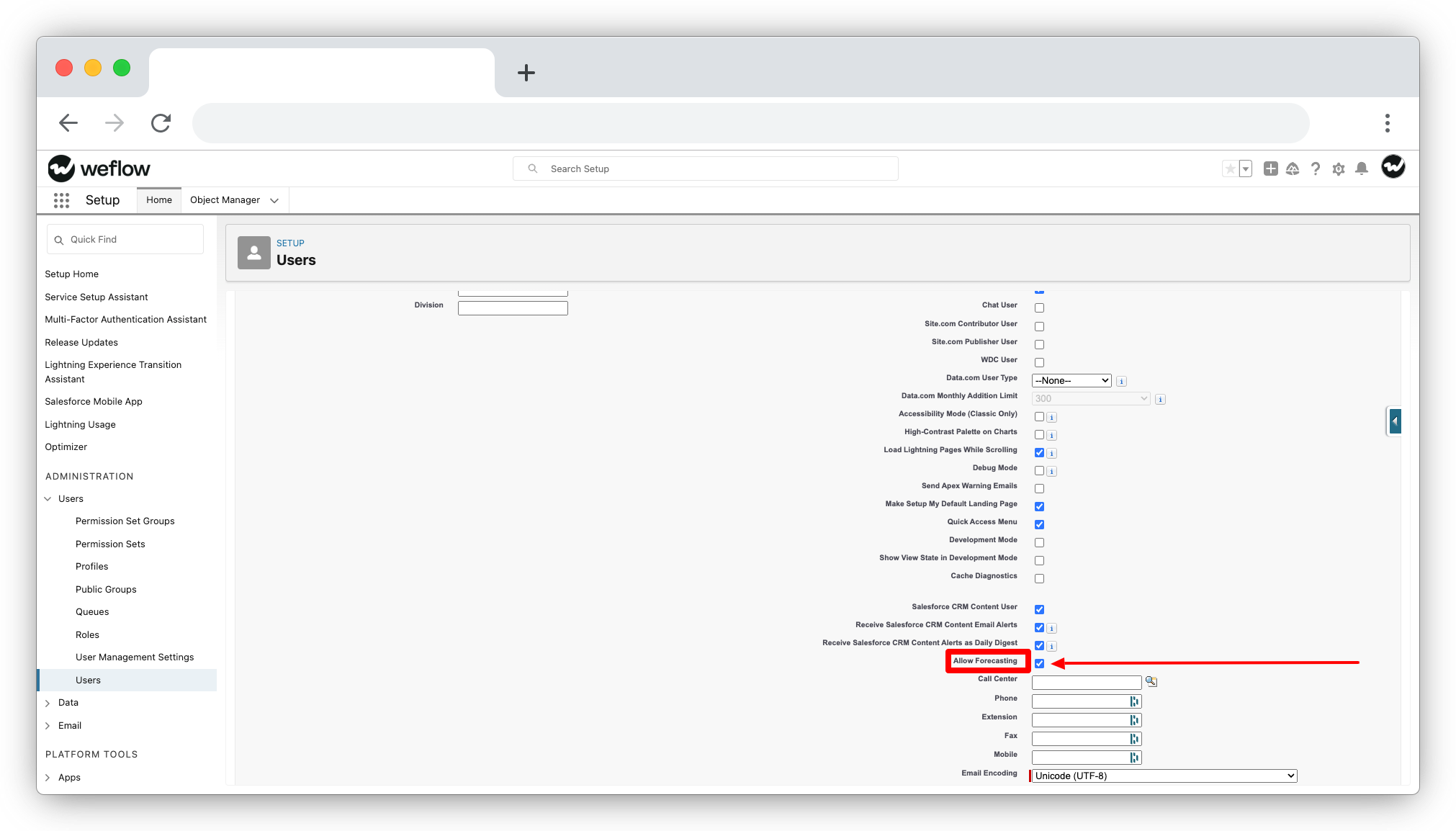Click the Trailhead guidance icon

click(x=1293, y=169)
